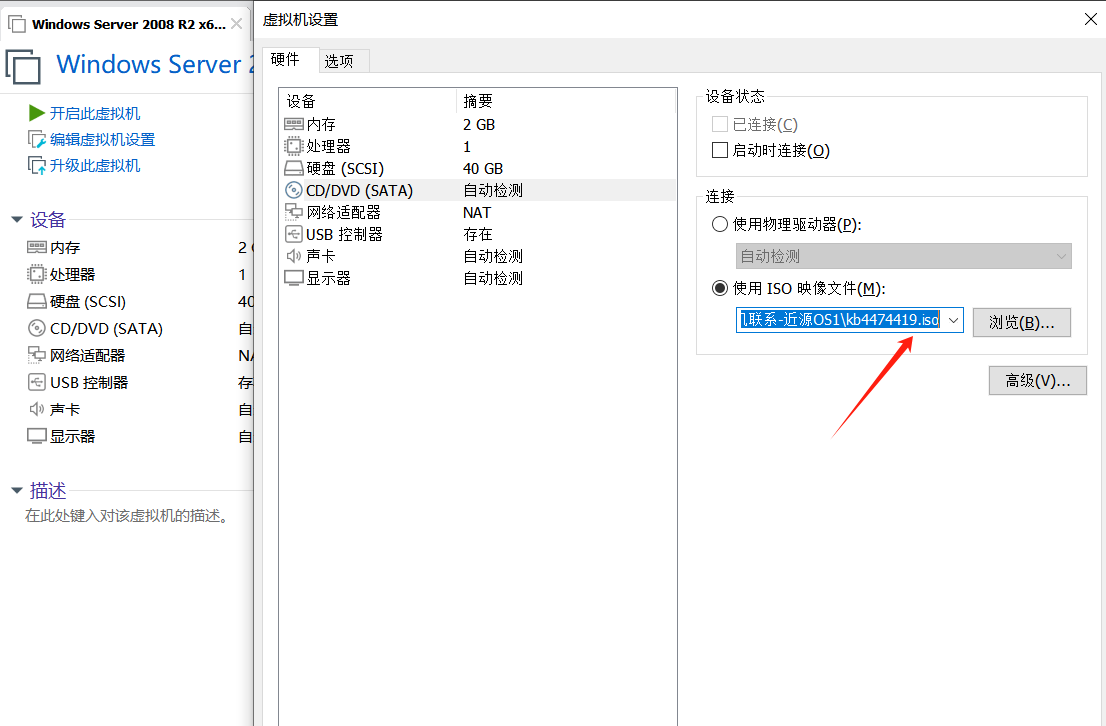The width and height of the screenshot is (1106, 726).
Task: Click the description text area in main window
Action: coord(127,516)
